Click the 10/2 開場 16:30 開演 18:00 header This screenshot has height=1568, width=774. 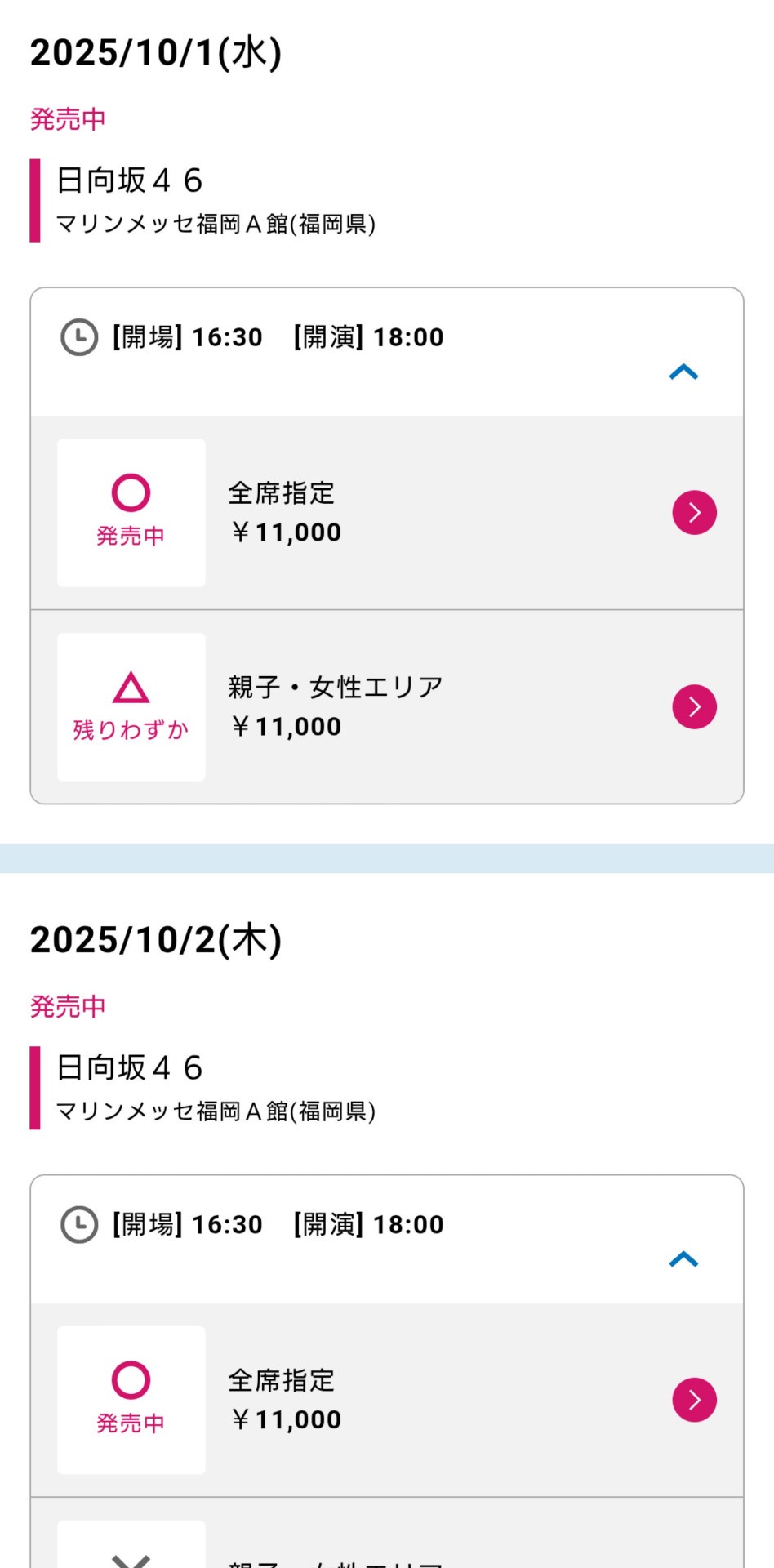pyautogui.click(x=278, y=1225)
